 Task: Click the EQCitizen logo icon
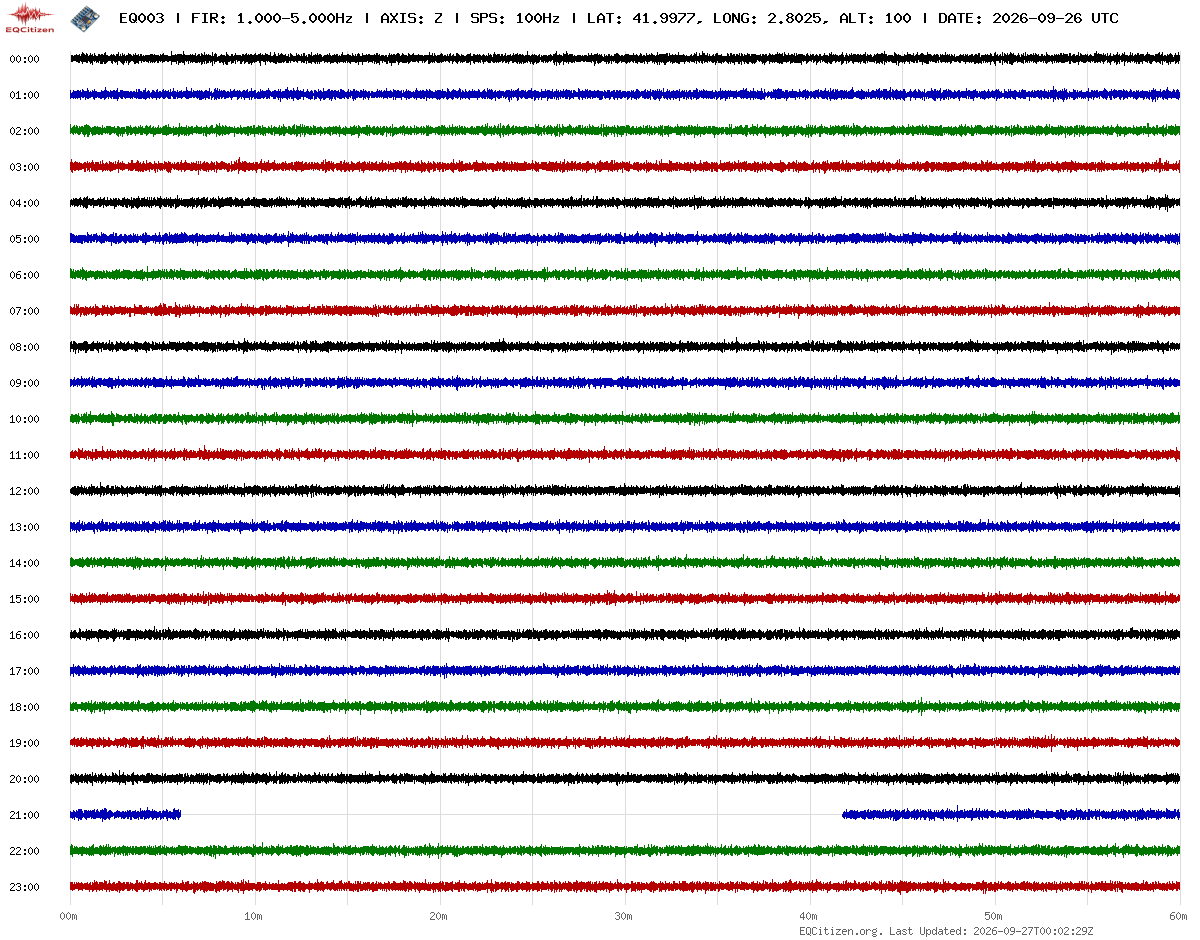pyautogui.click(x=30, y=17)
